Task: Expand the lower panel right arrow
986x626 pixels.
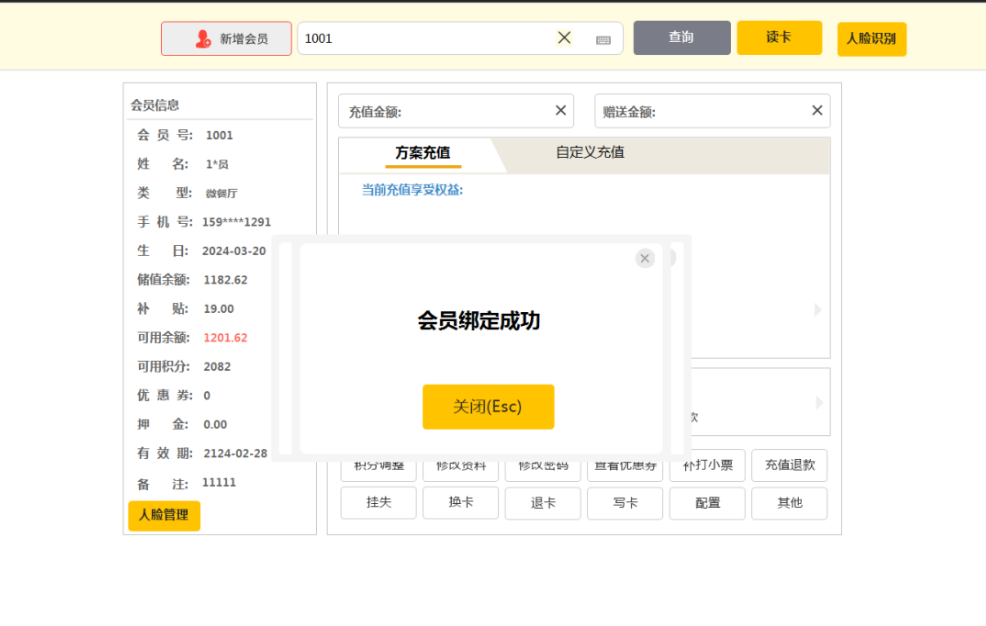Action: (819, 403)
